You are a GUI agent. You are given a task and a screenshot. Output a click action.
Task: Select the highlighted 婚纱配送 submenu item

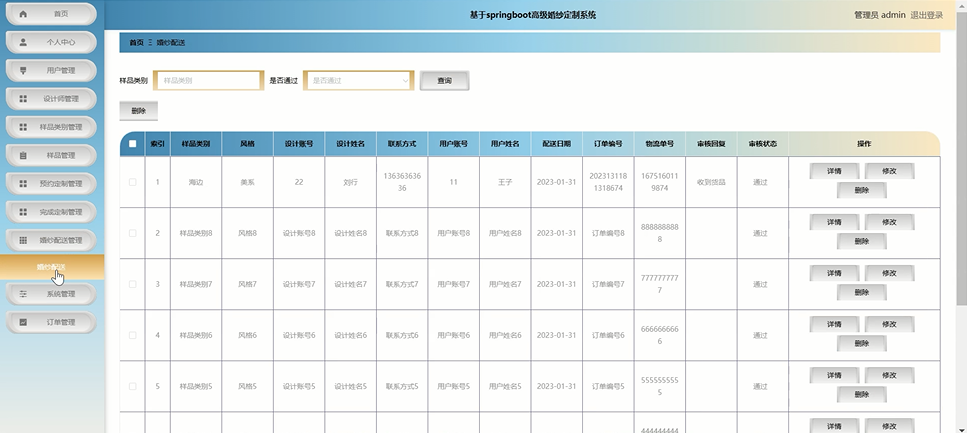pyautogui.click(x=52, y=267)
